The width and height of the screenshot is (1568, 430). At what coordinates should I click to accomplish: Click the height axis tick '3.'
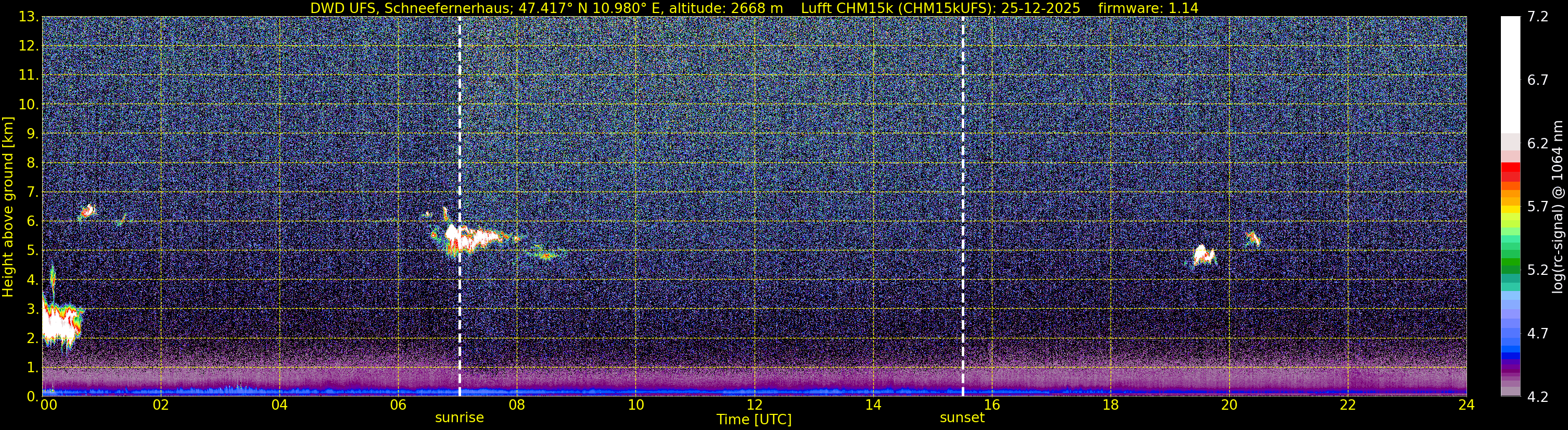(32, 309)
